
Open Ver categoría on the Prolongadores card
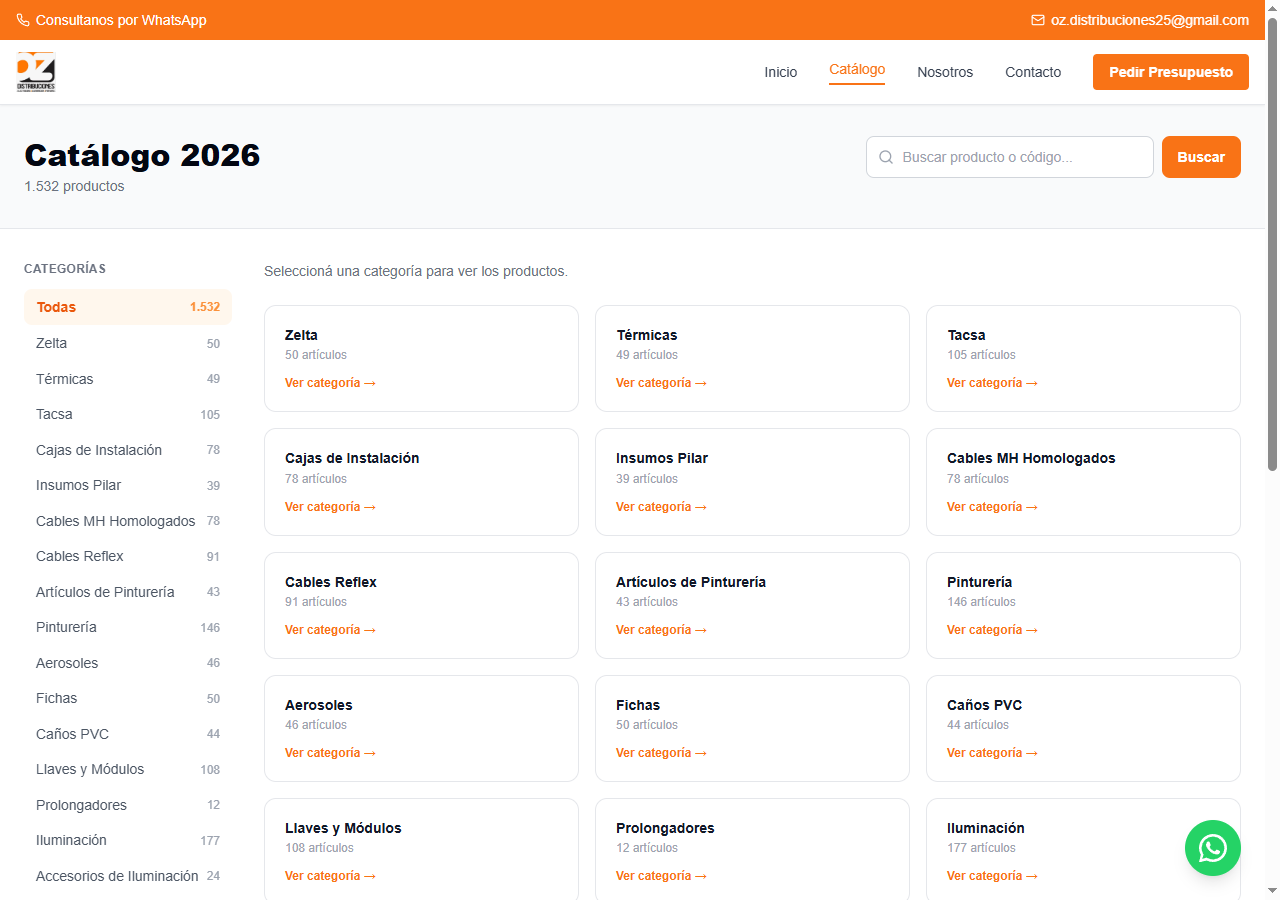(661, 876)
